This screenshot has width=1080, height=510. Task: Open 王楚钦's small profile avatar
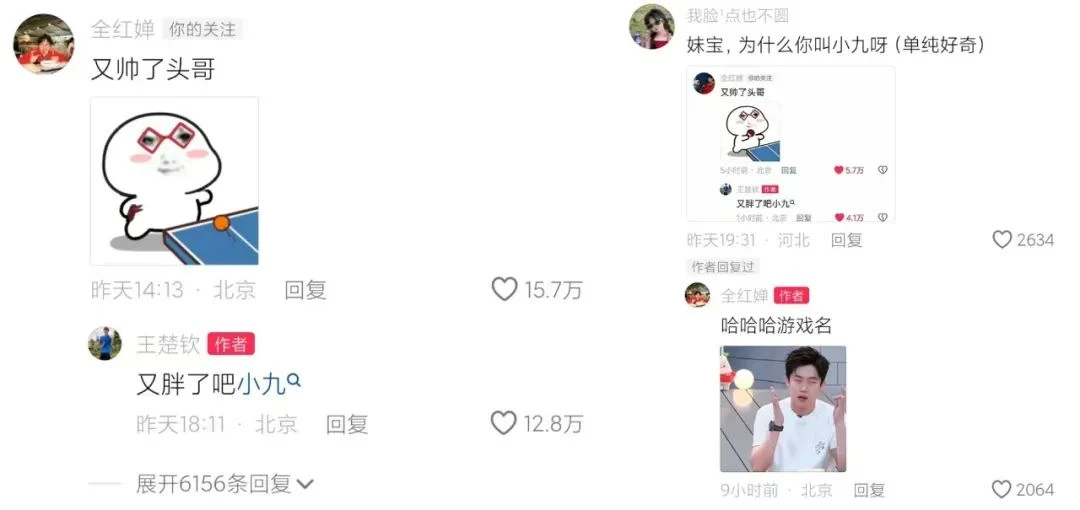(x=105, y=343)
